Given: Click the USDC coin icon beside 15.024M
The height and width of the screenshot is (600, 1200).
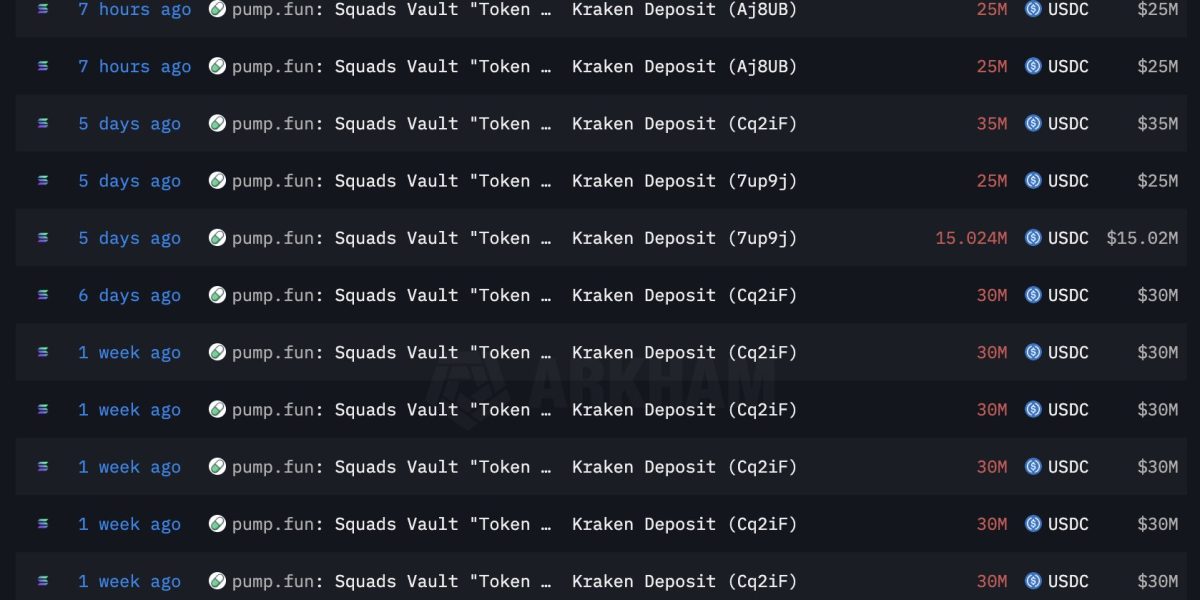Looking at the screenshot, I should [x=1033, y=238].
